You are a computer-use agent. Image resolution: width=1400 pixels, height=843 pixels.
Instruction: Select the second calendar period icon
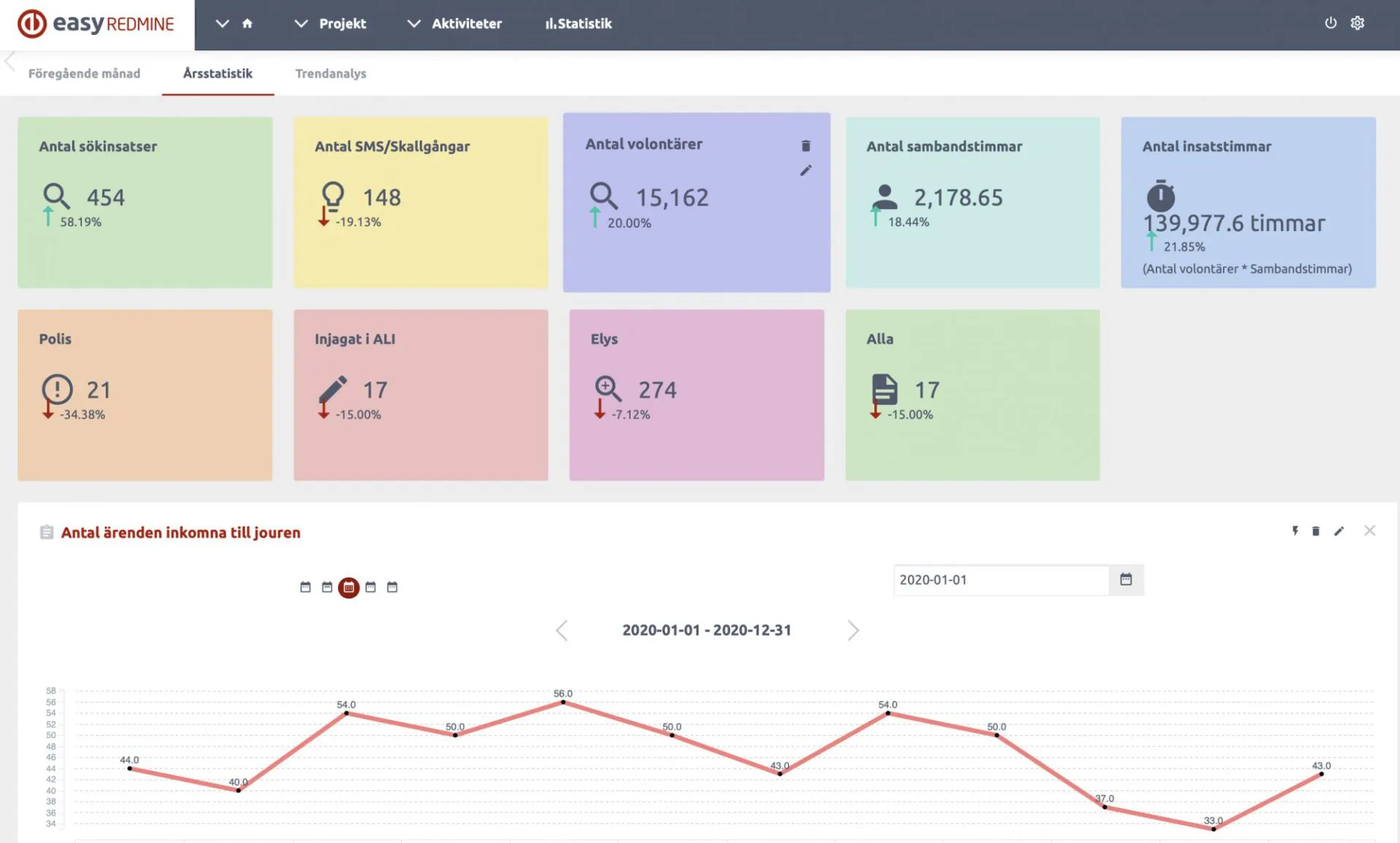pyautogui.click(x=327, y=587)
